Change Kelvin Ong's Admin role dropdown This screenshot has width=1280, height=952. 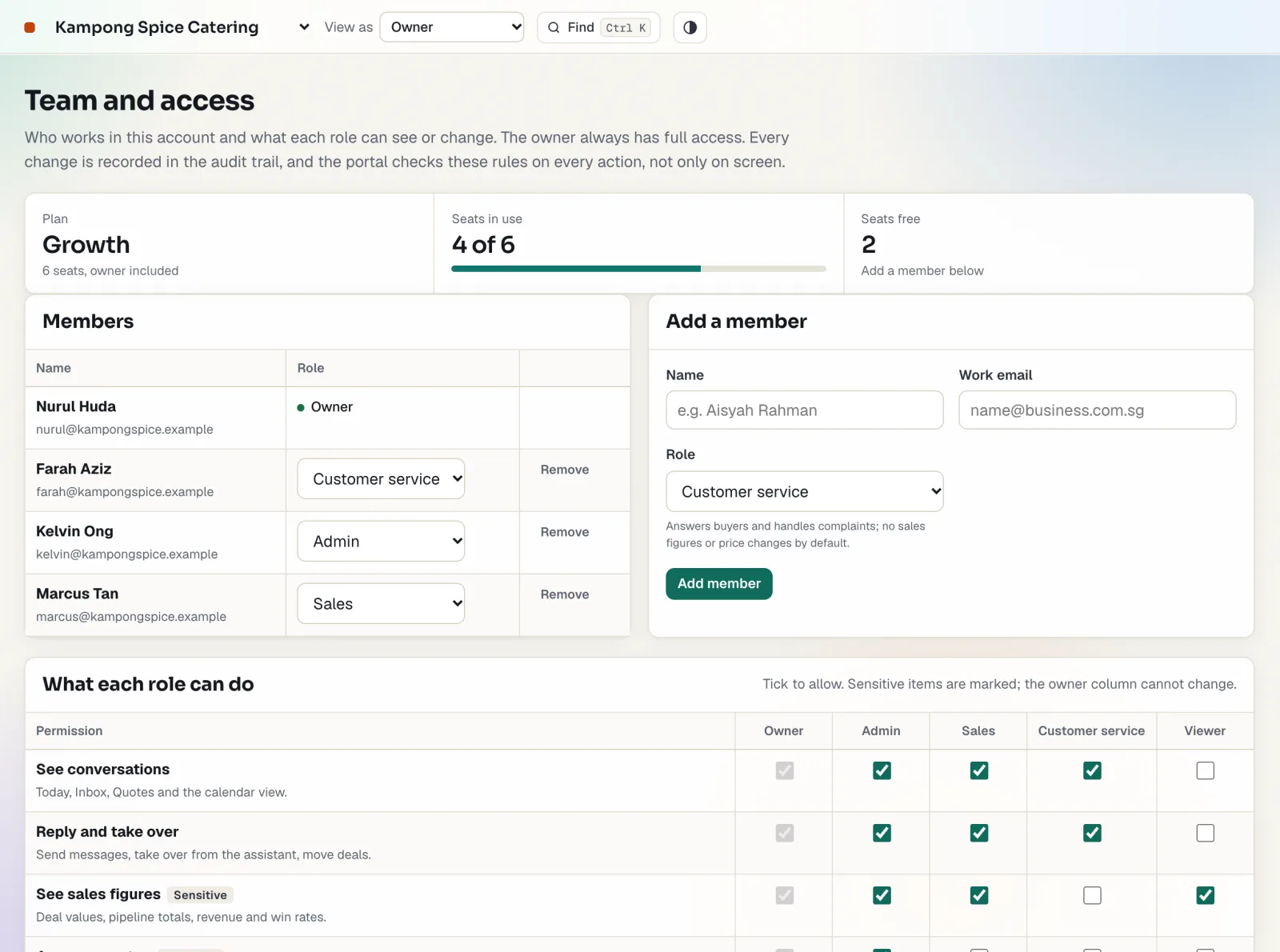pos(381,541)
